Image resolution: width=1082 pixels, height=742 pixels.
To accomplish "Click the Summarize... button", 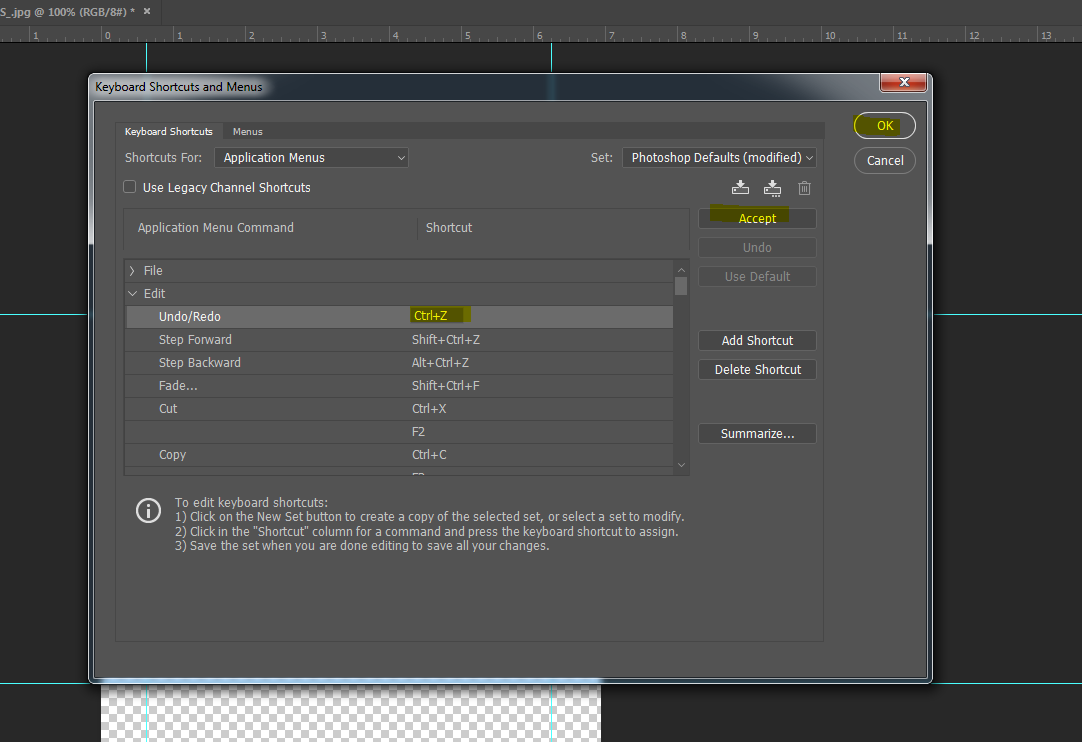I will (757, 433).
